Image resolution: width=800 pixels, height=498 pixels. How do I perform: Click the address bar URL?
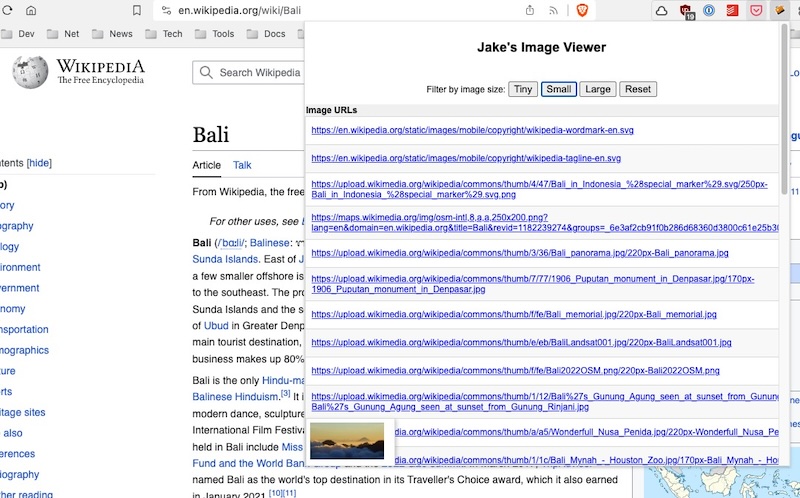tap(239, 10)
